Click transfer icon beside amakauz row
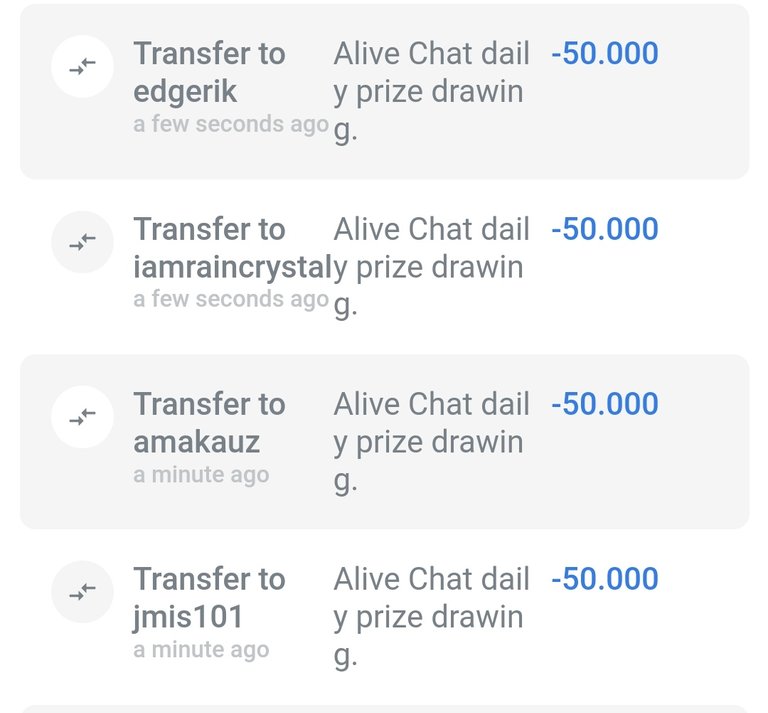Screen dimensions: 768x713 tap(82, 417)
